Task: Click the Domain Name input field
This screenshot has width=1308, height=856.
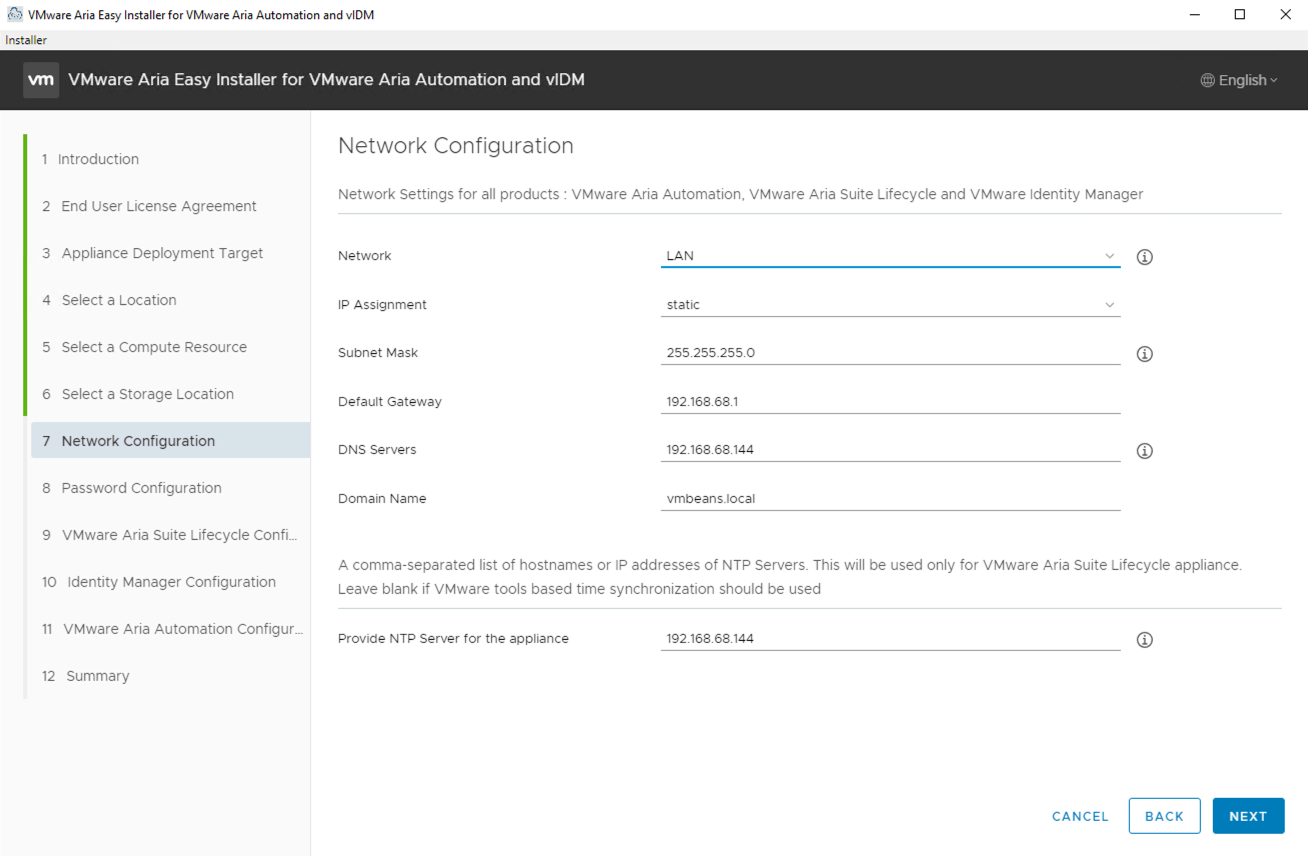Action: [x=890, y=499]
